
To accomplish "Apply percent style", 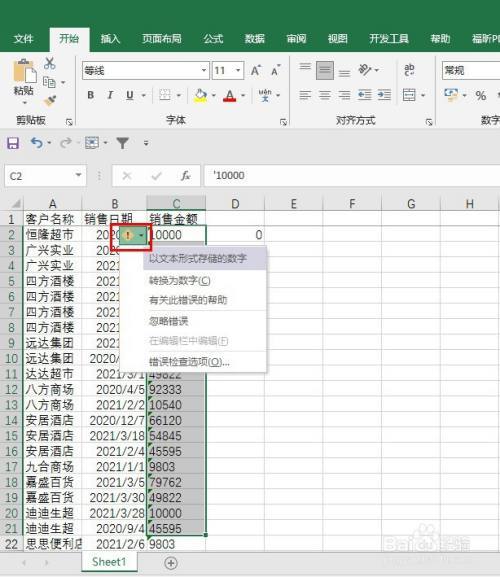I will click(x=481, y=96).
